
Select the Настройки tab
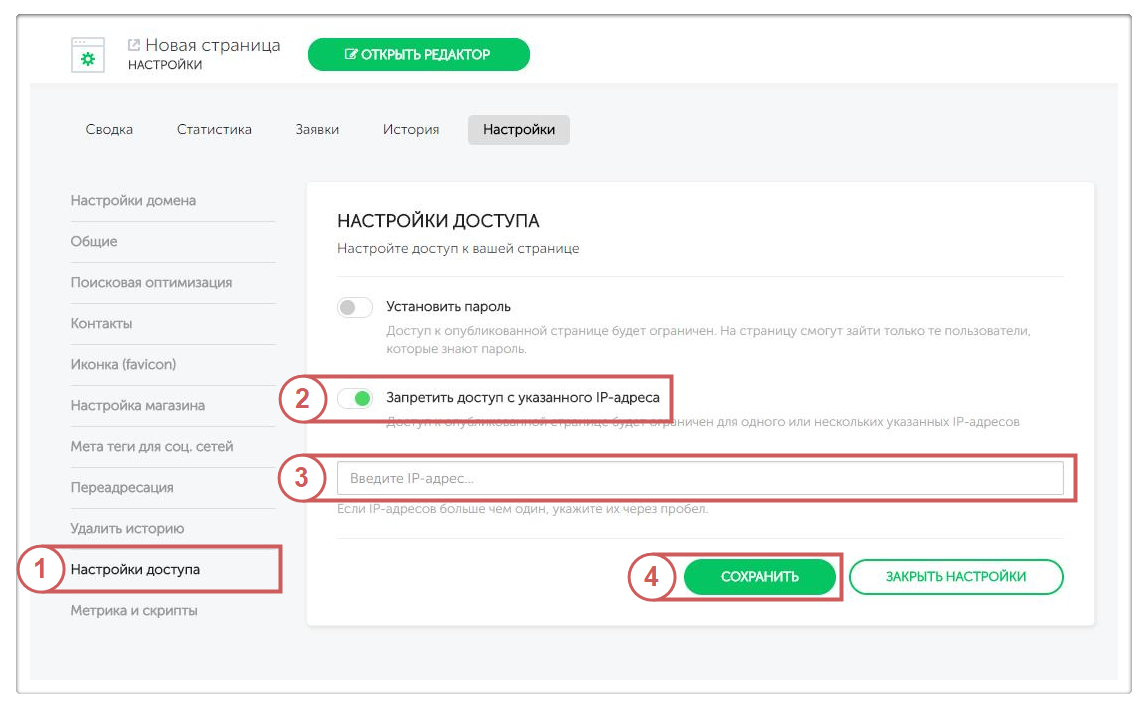[x=518, y=129]
